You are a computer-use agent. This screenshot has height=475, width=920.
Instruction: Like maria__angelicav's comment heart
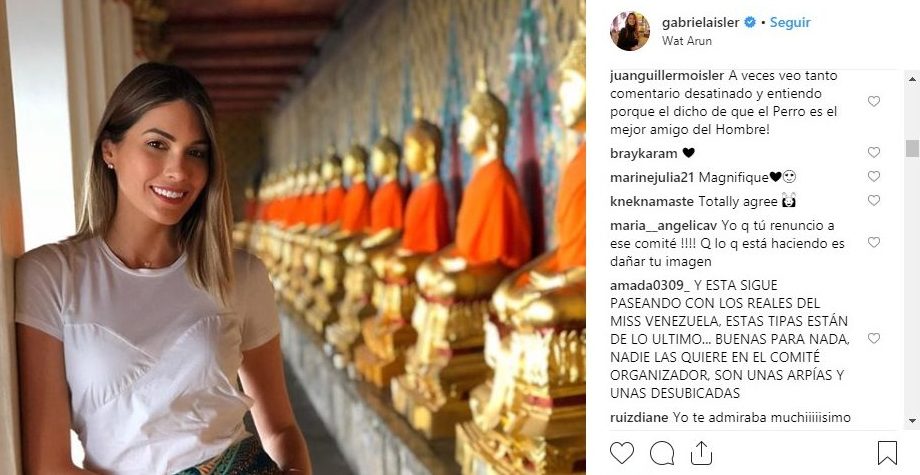(x=874, y=242)
